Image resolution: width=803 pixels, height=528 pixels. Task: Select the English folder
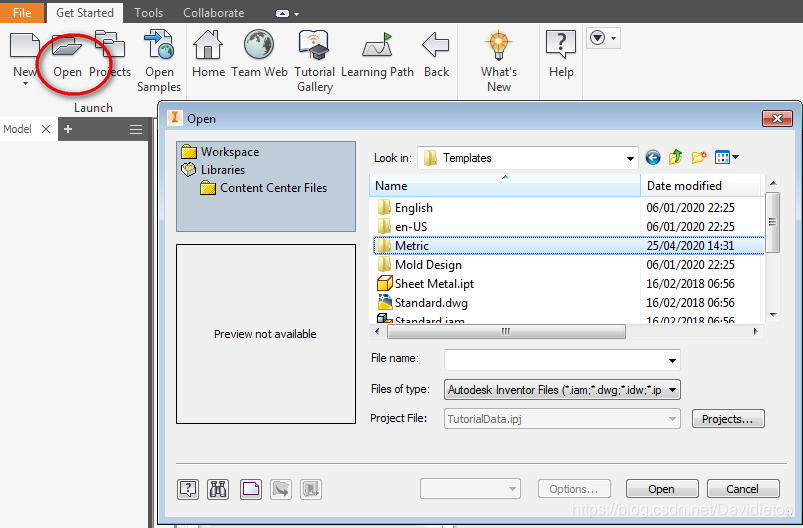click(x=414, y=208)
